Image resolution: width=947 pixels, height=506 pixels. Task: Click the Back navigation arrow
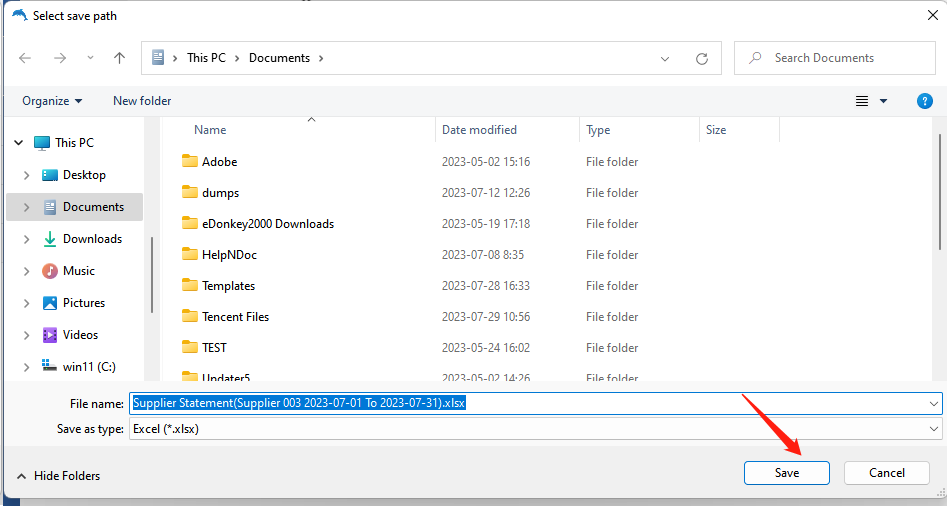pos(26,58)
